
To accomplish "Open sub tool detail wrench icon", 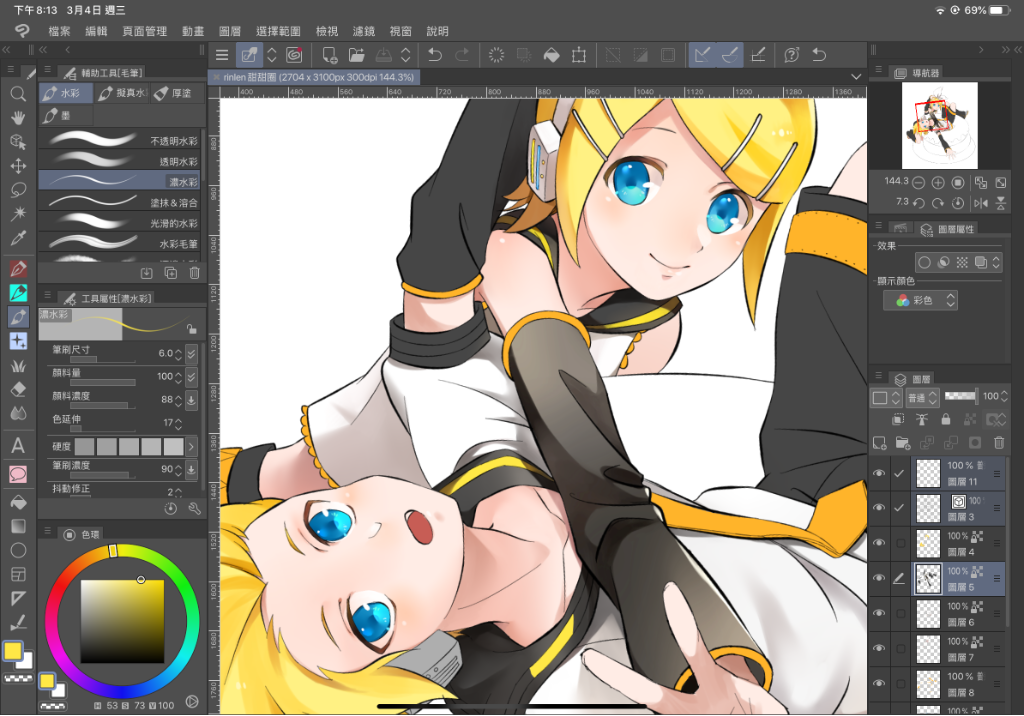I will (195, 508).
